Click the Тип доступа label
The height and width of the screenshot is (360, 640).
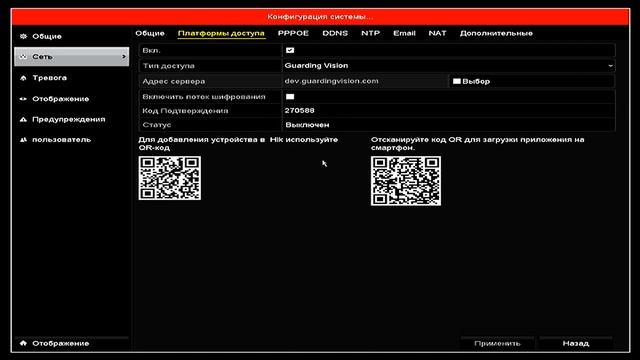click(168, 66)
